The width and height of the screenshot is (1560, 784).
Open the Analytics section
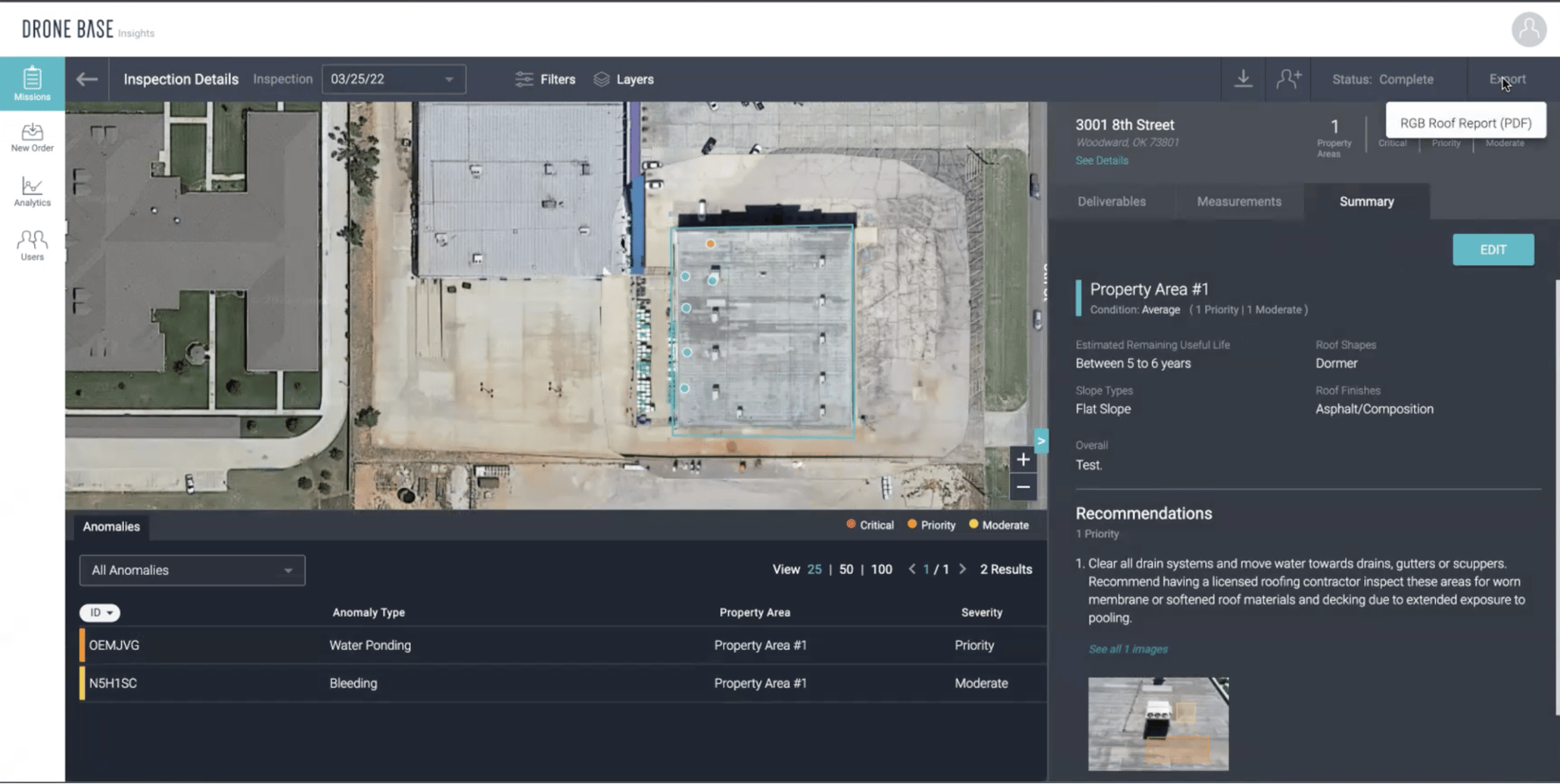tap(32, 191)
